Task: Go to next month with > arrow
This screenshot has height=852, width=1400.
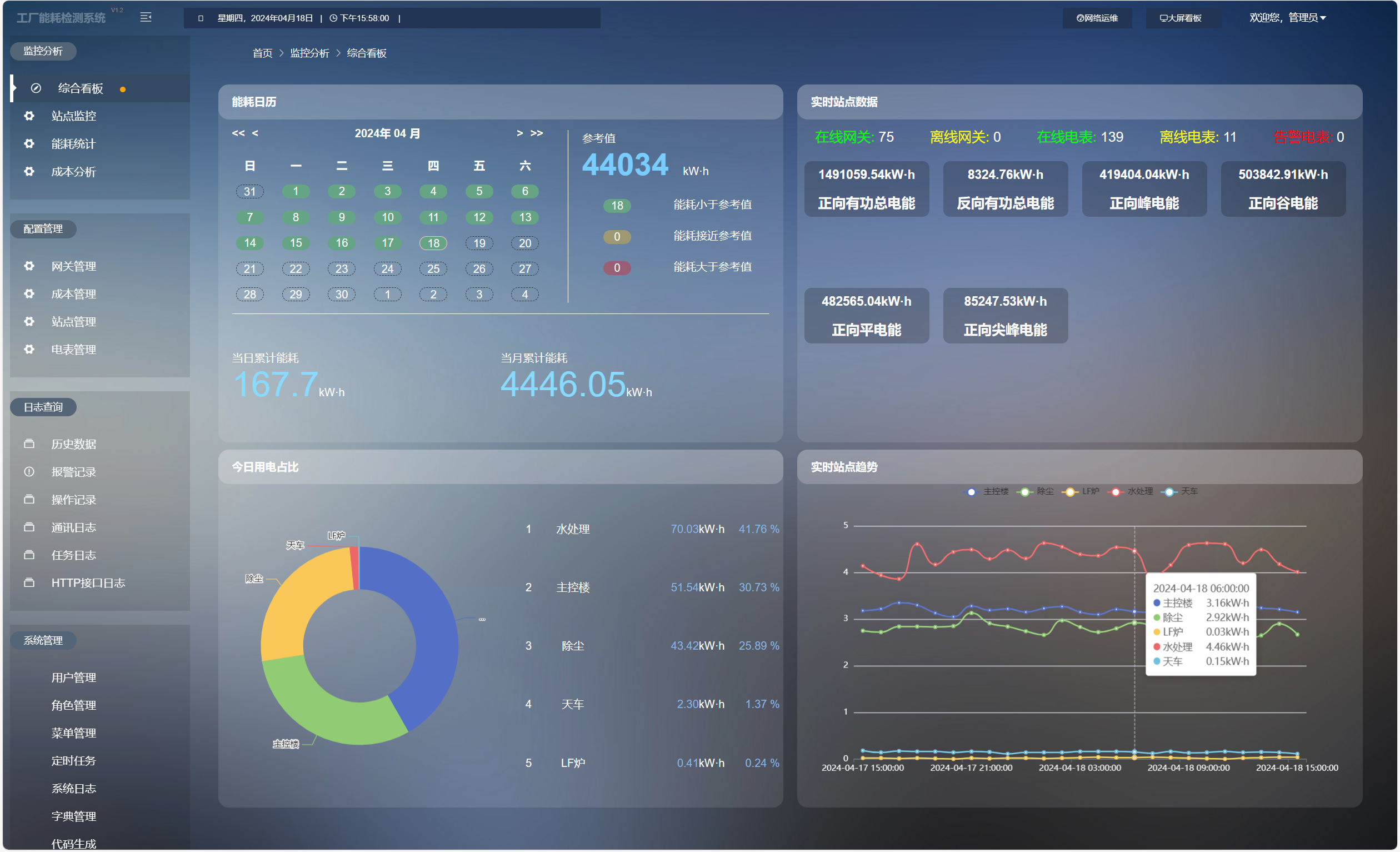Action: pyautogui.click(x=519, y=133)
